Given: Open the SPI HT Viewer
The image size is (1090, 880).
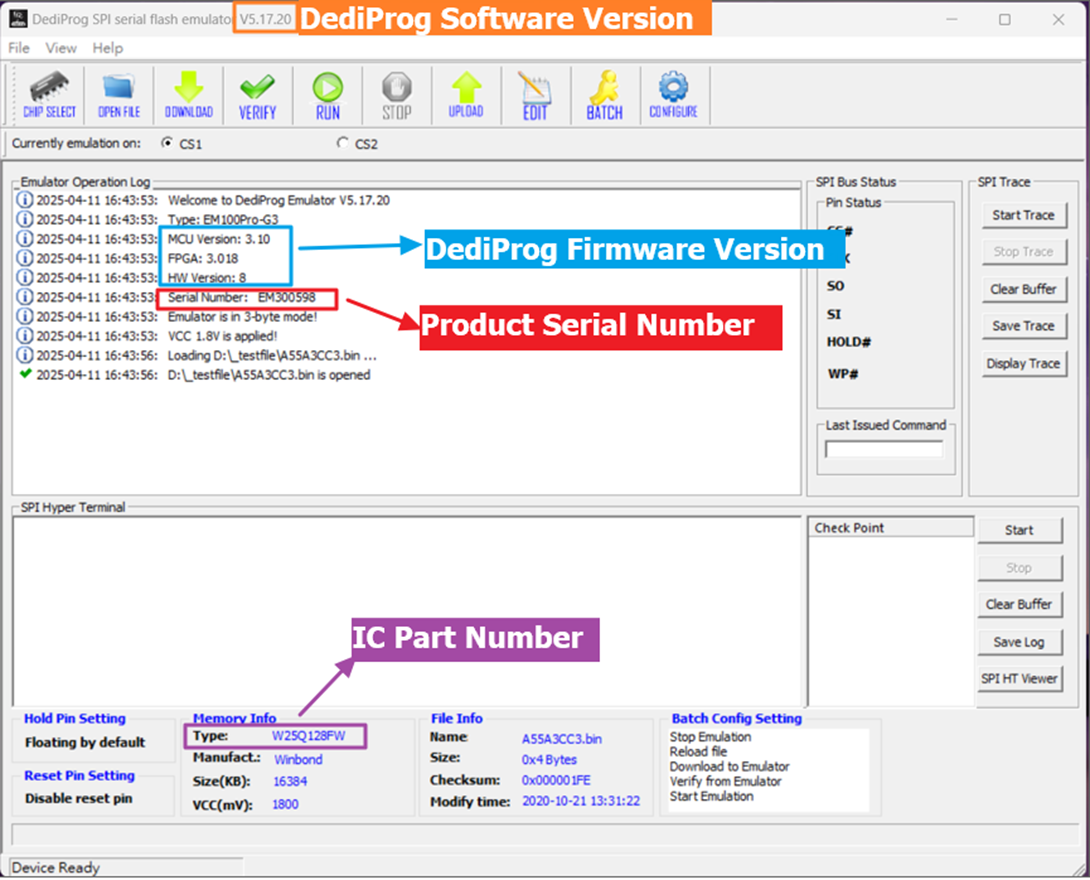Looking at the screenshot, I should pyautogui.click(x=1019, y=679).
